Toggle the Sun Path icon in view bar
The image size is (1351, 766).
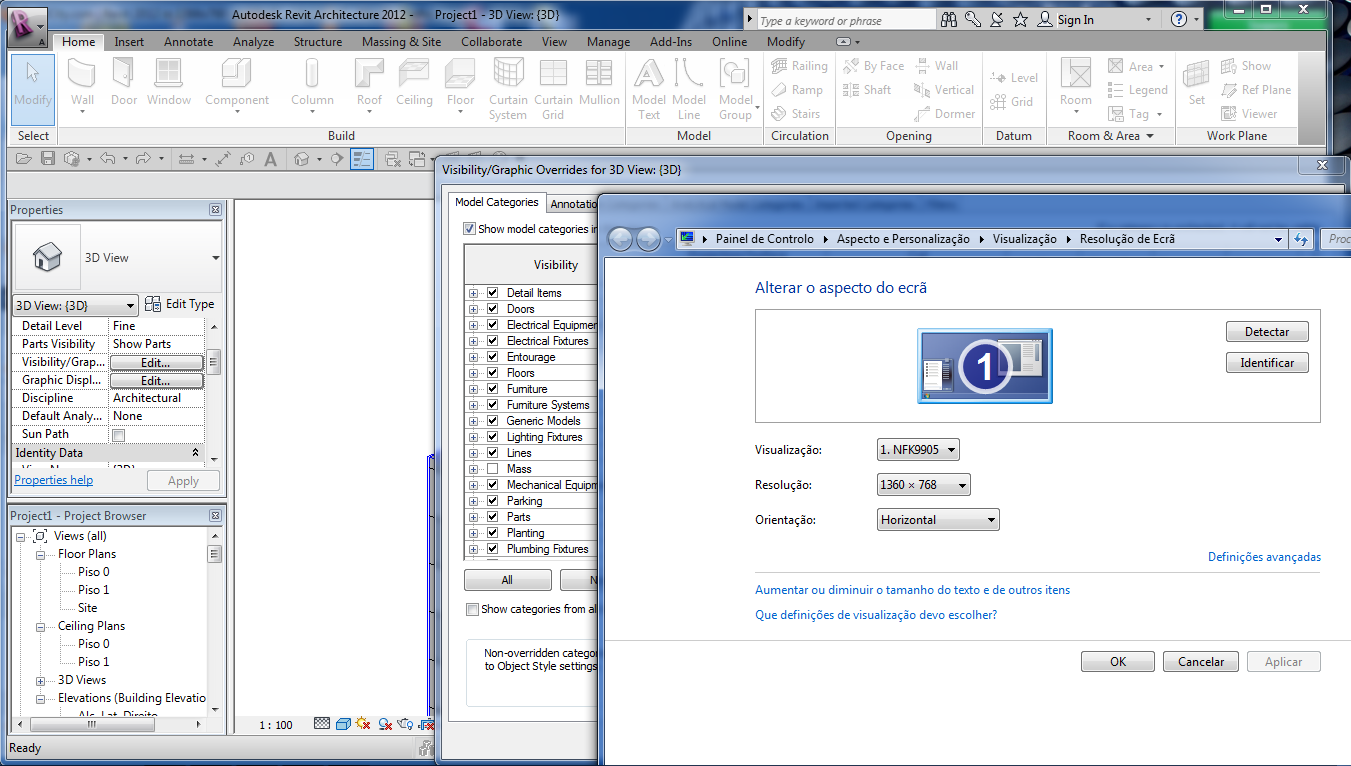point(363,724)
